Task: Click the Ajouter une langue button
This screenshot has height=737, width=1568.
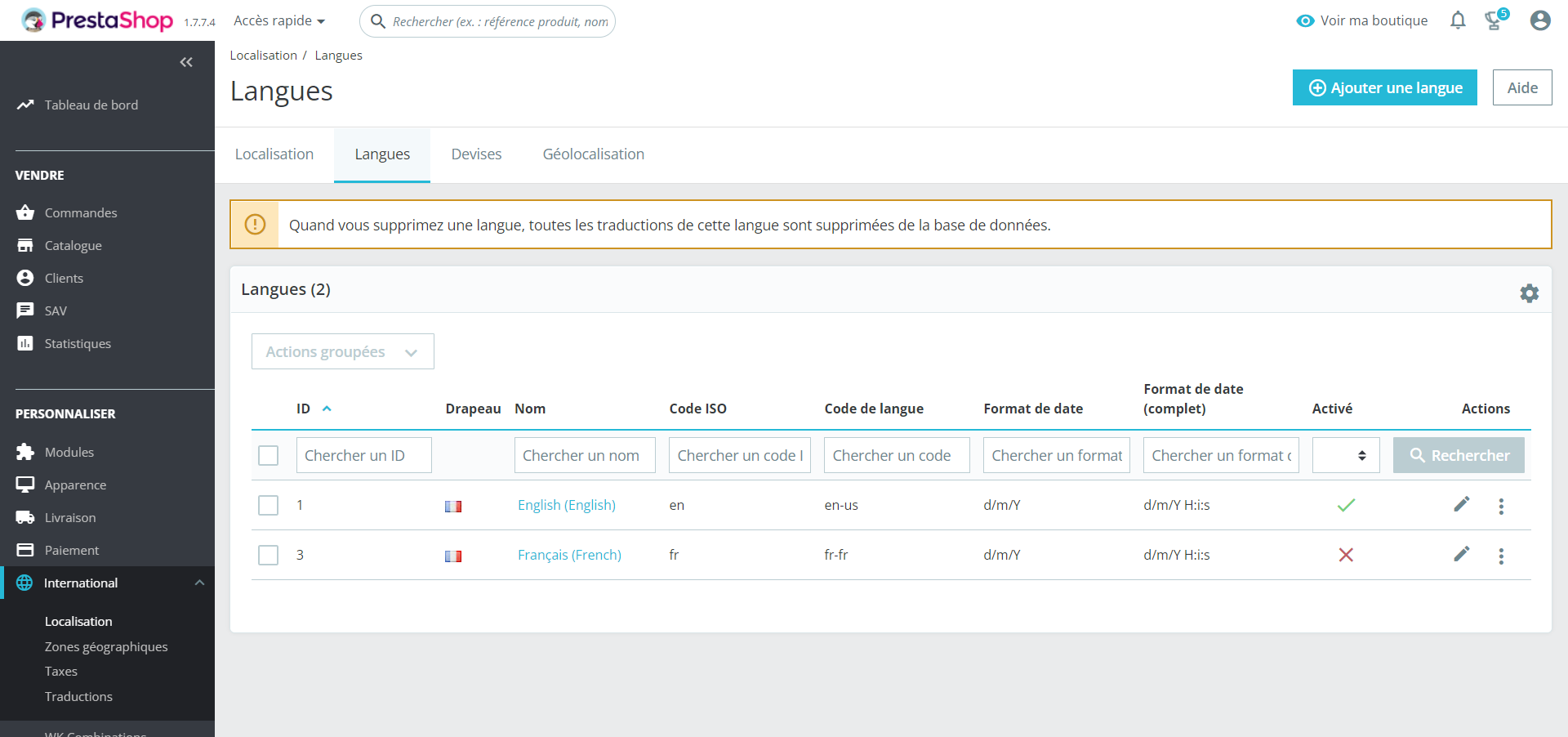Action: coord(1384,87)
